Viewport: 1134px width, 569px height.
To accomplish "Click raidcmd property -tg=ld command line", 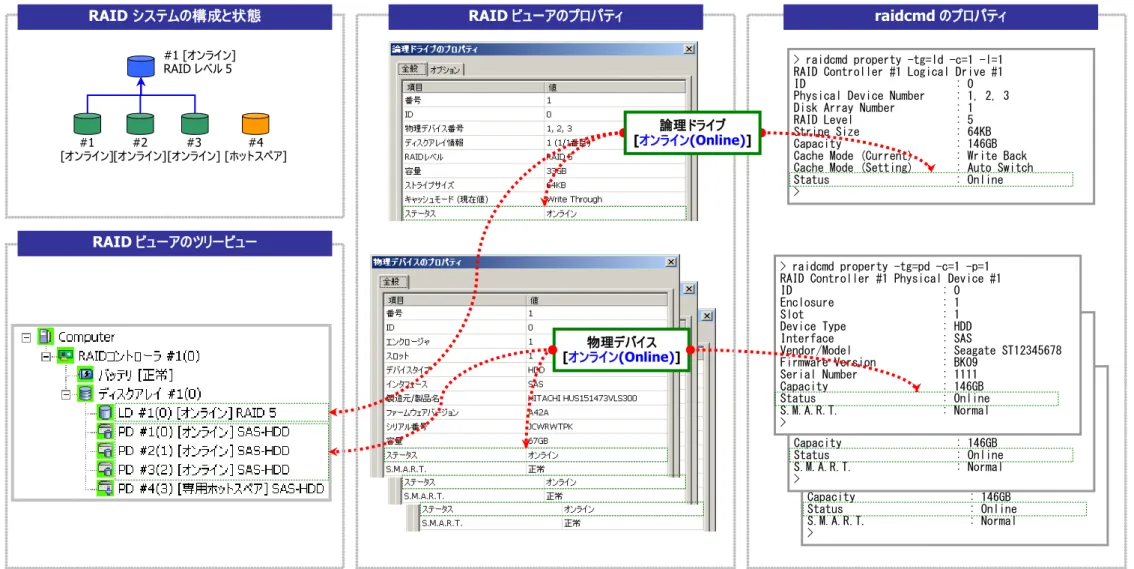I will [898, 59].
